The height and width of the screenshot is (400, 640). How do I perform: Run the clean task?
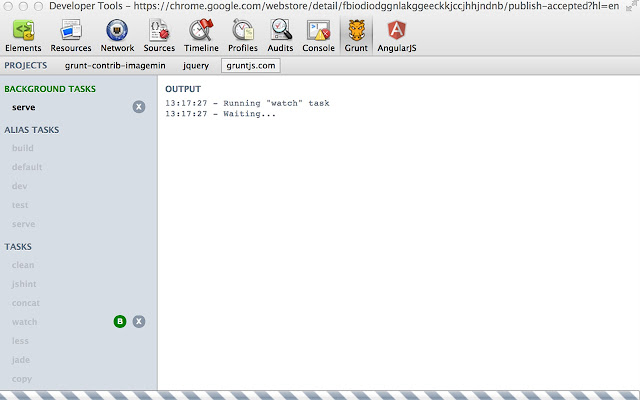pos(23,265)
